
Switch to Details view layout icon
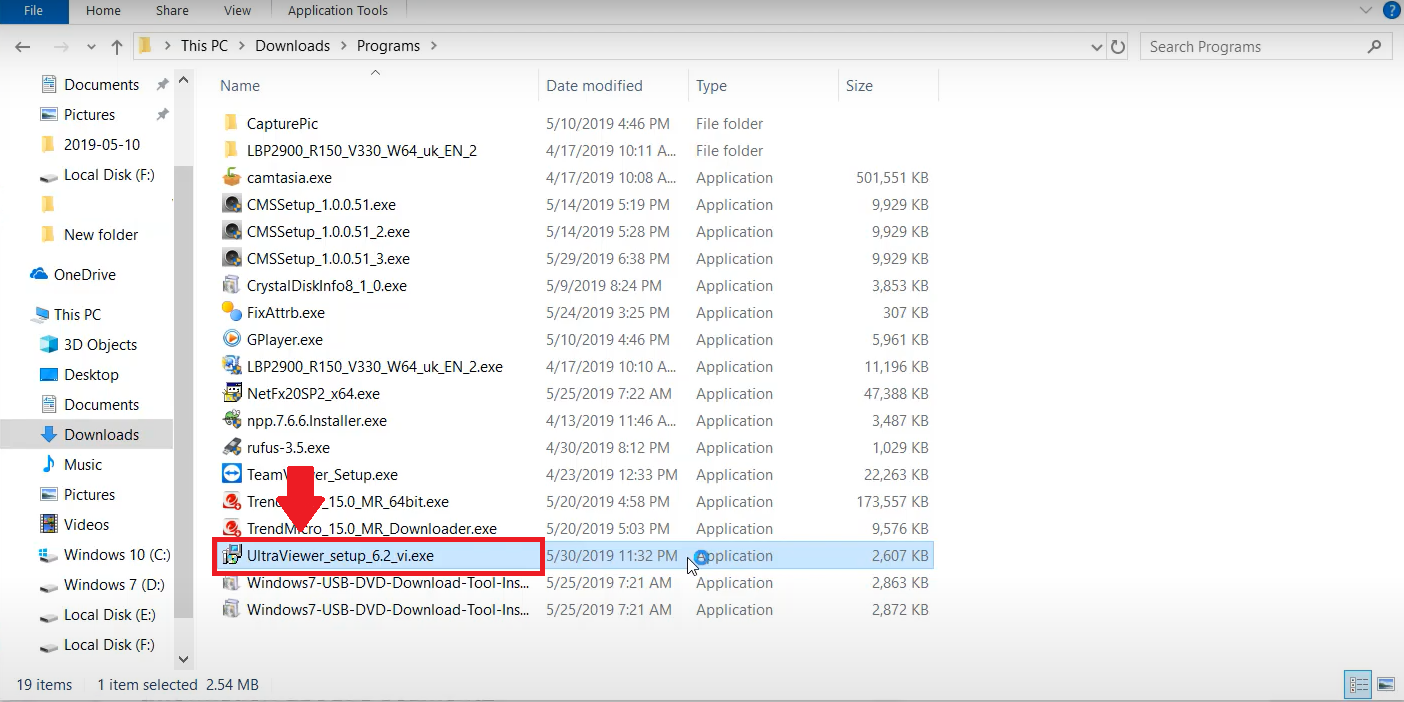click(1359, 685)
